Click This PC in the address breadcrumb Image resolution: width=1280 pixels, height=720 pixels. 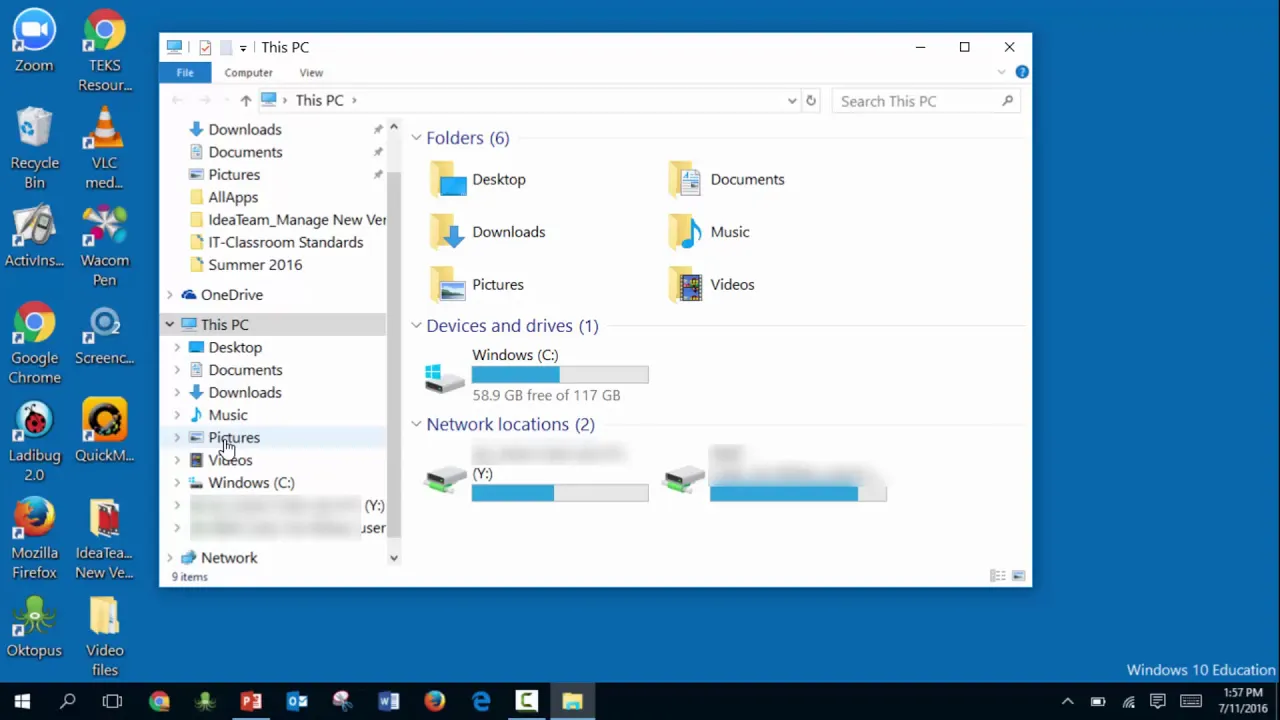click(319, 100)
